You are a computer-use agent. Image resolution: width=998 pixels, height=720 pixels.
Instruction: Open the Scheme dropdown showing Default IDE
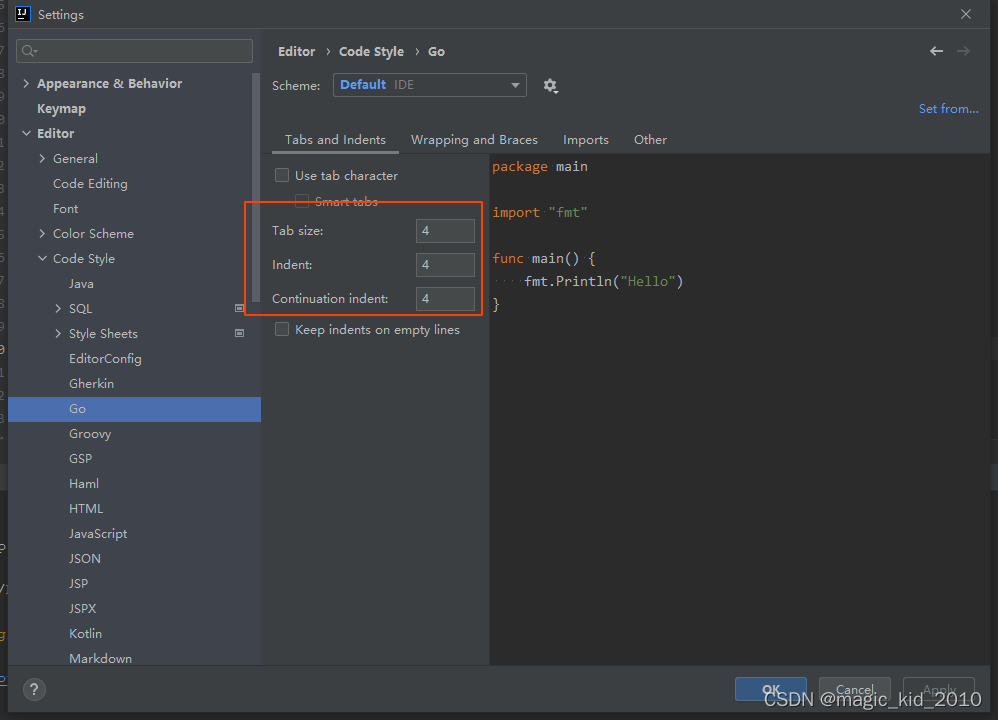point(430,85)
